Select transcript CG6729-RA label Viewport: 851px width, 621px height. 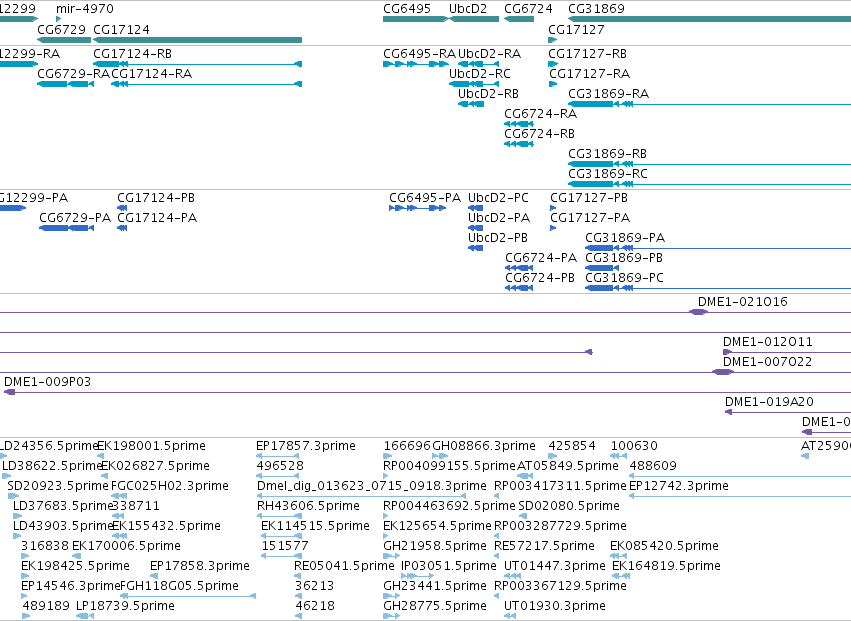tap(73, 74)
